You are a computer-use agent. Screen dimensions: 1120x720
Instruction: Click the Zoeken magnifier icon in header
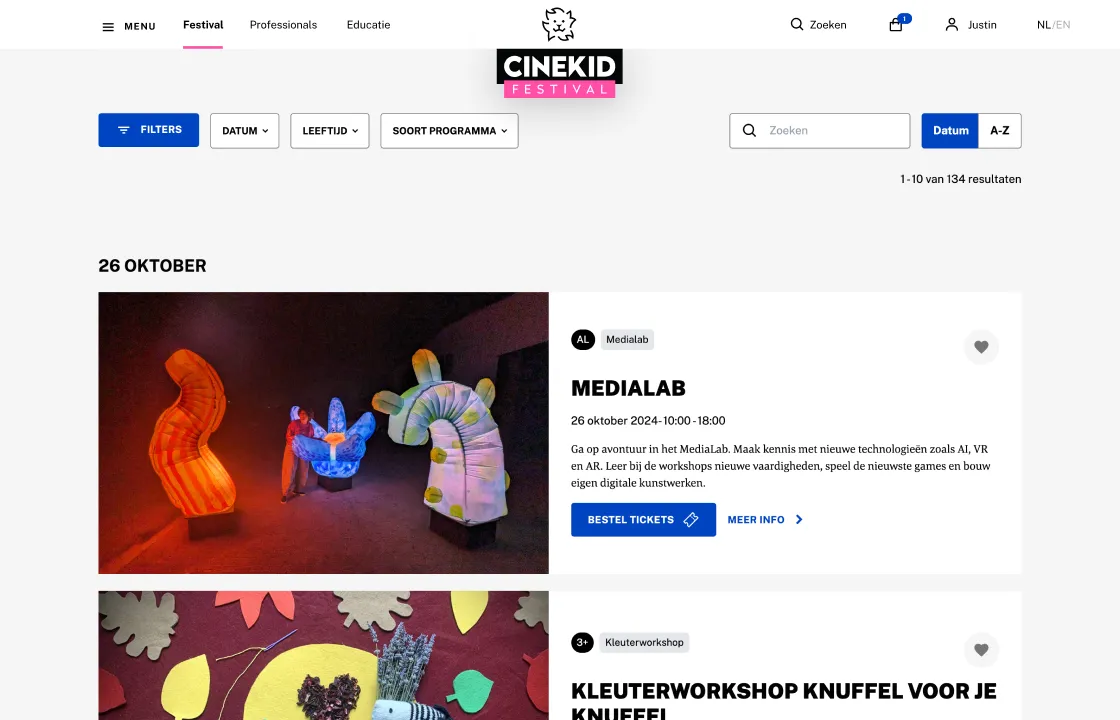(x=796, y=24)
